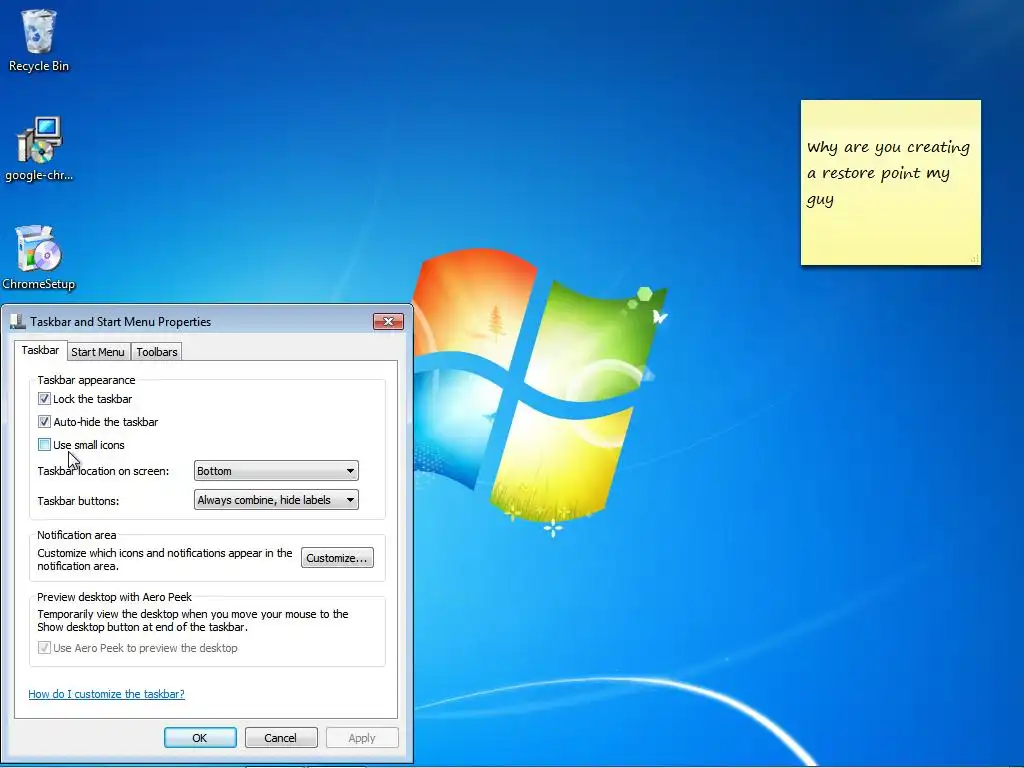Screen dimensions: 1024x768
Task: Select the google-chr... installer desktop icon
Action: (39, 149)
